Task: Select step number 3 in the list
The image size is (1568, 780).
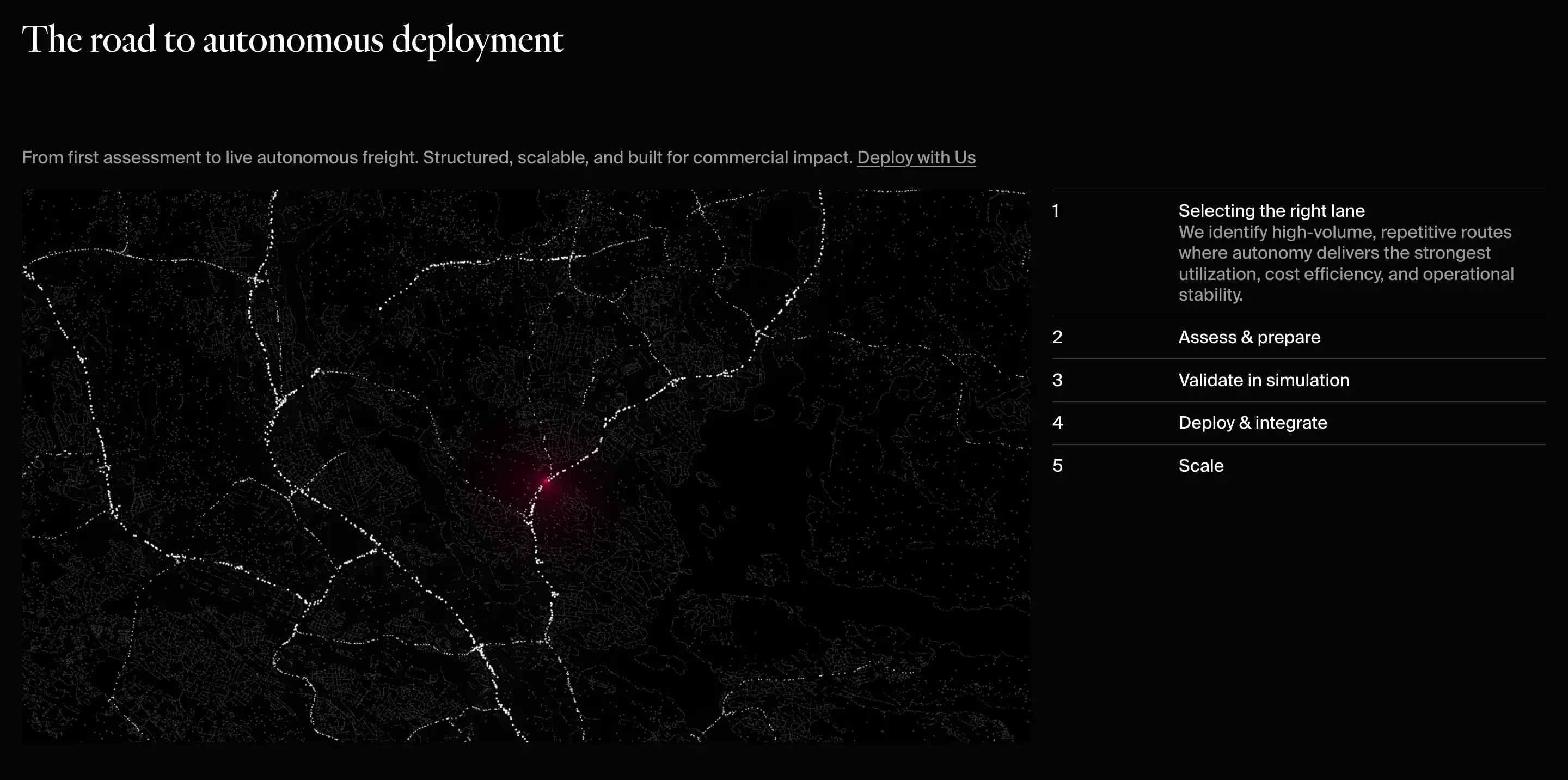Action: pyautogui.click(x=1057, y=380)
